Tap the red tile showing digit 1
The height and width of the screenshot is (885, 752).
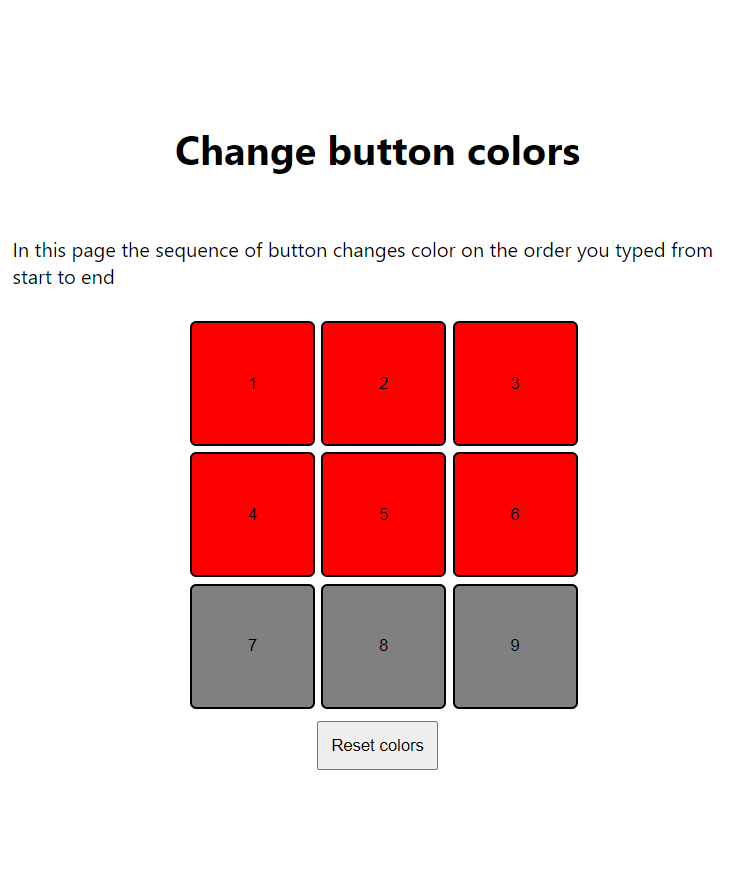[252, 383]
